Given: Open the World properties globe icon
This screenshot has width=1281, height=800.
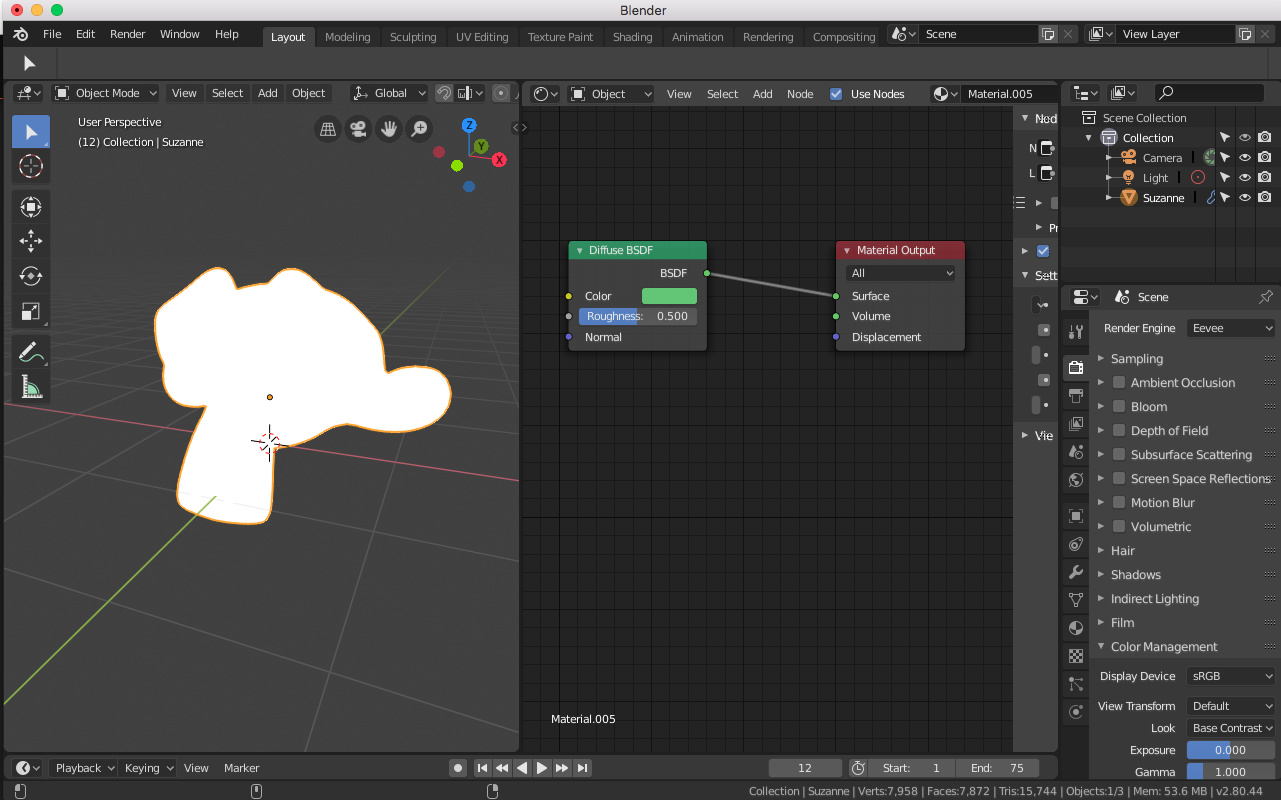Looking at the screenshot, I should coord(1075,479).
